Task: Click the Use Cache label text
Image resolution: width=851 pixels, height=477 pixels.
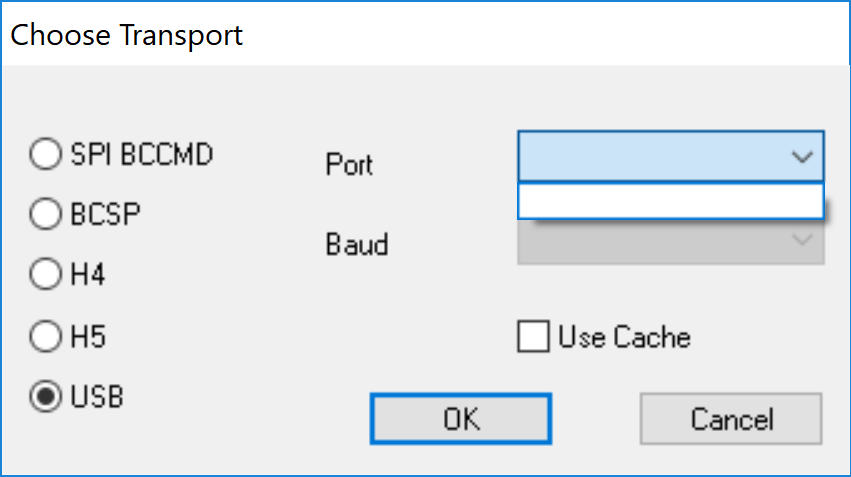Action: coord(624,337)
